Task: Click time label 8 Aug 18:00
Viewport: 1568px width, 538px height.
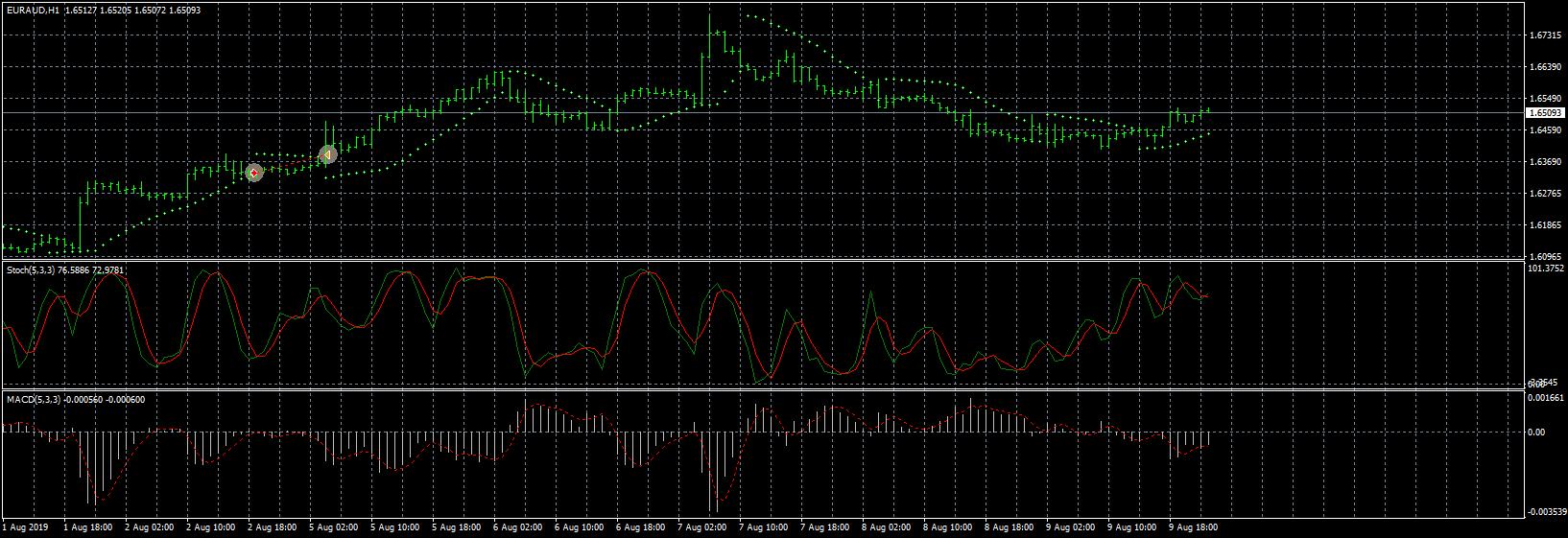Action: point(1010,527)
